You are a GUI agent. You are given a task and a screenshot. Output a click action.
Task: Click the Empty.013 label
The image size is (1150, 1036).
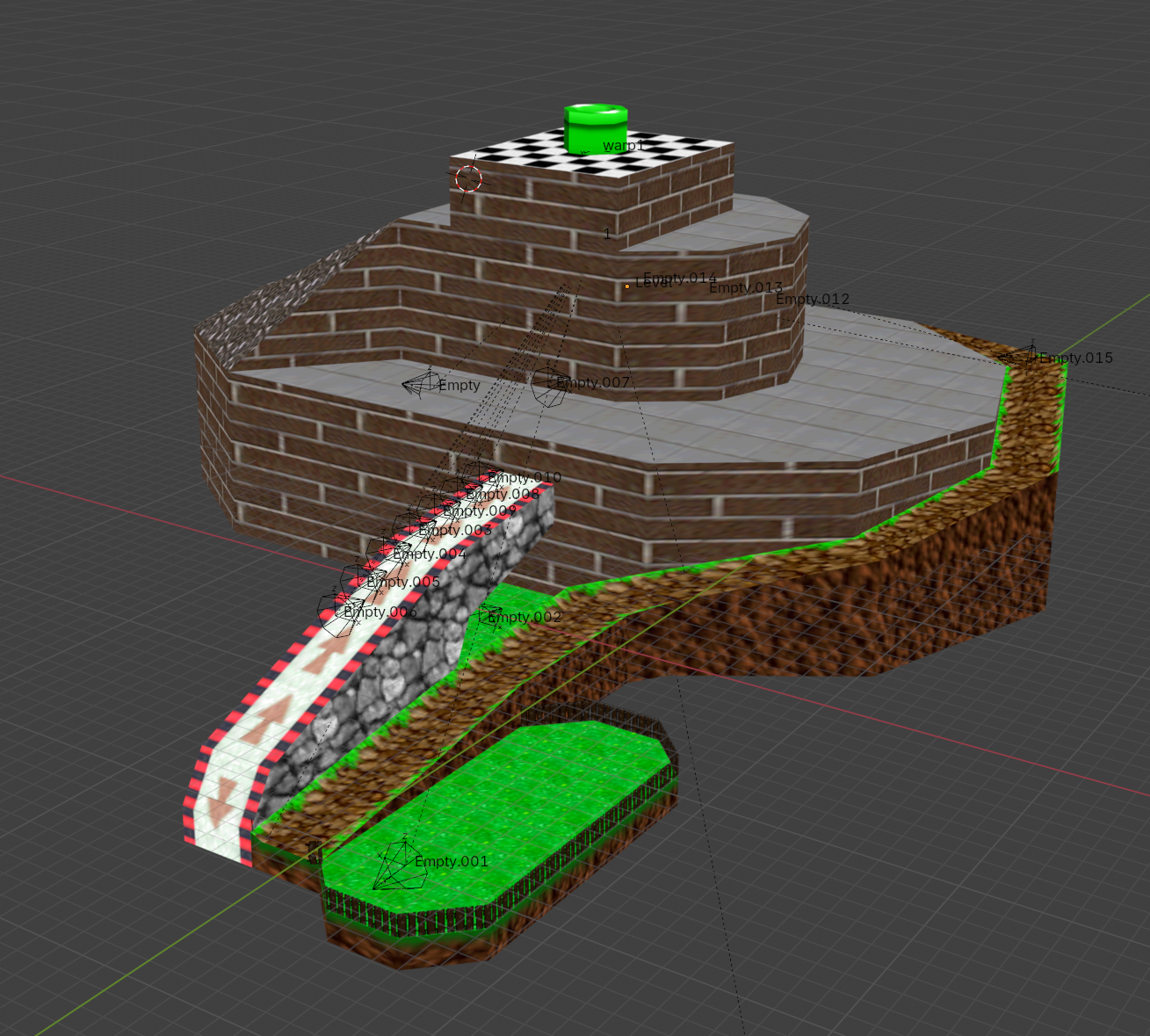pos(746,287)
